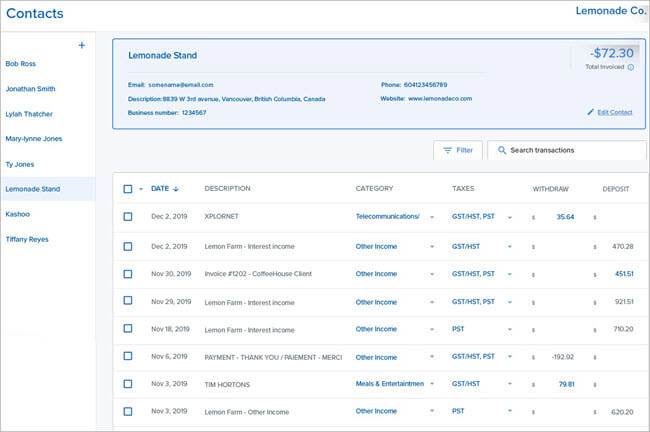650x432 pixels.
Task: Open taxes dropdown for TIM HORTONS row
Action: tap(509, 383)
